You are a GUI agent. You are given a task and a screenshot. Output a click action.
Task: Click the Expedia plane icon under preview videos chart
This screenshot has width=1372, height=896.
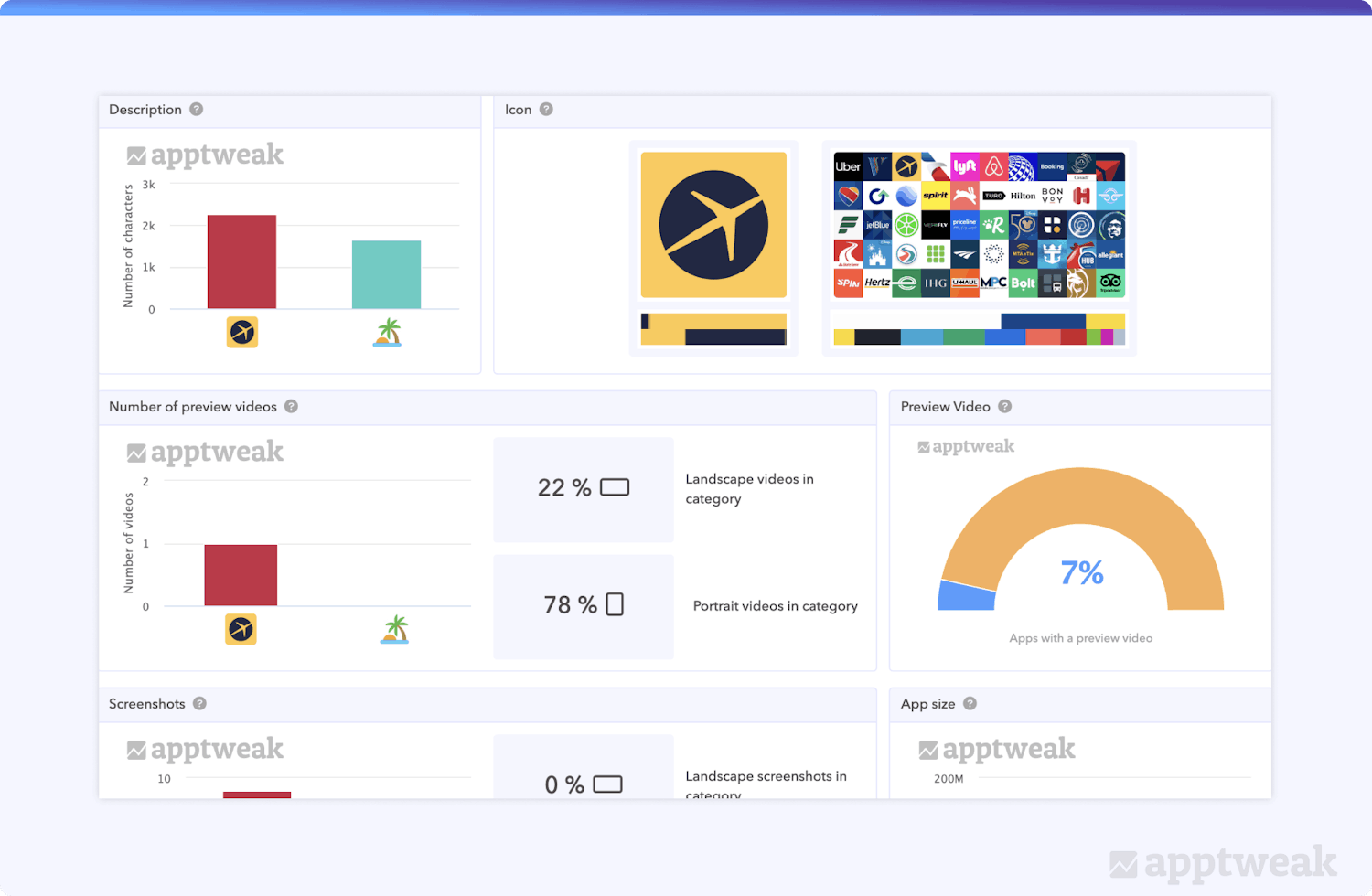tap(241, 629)
